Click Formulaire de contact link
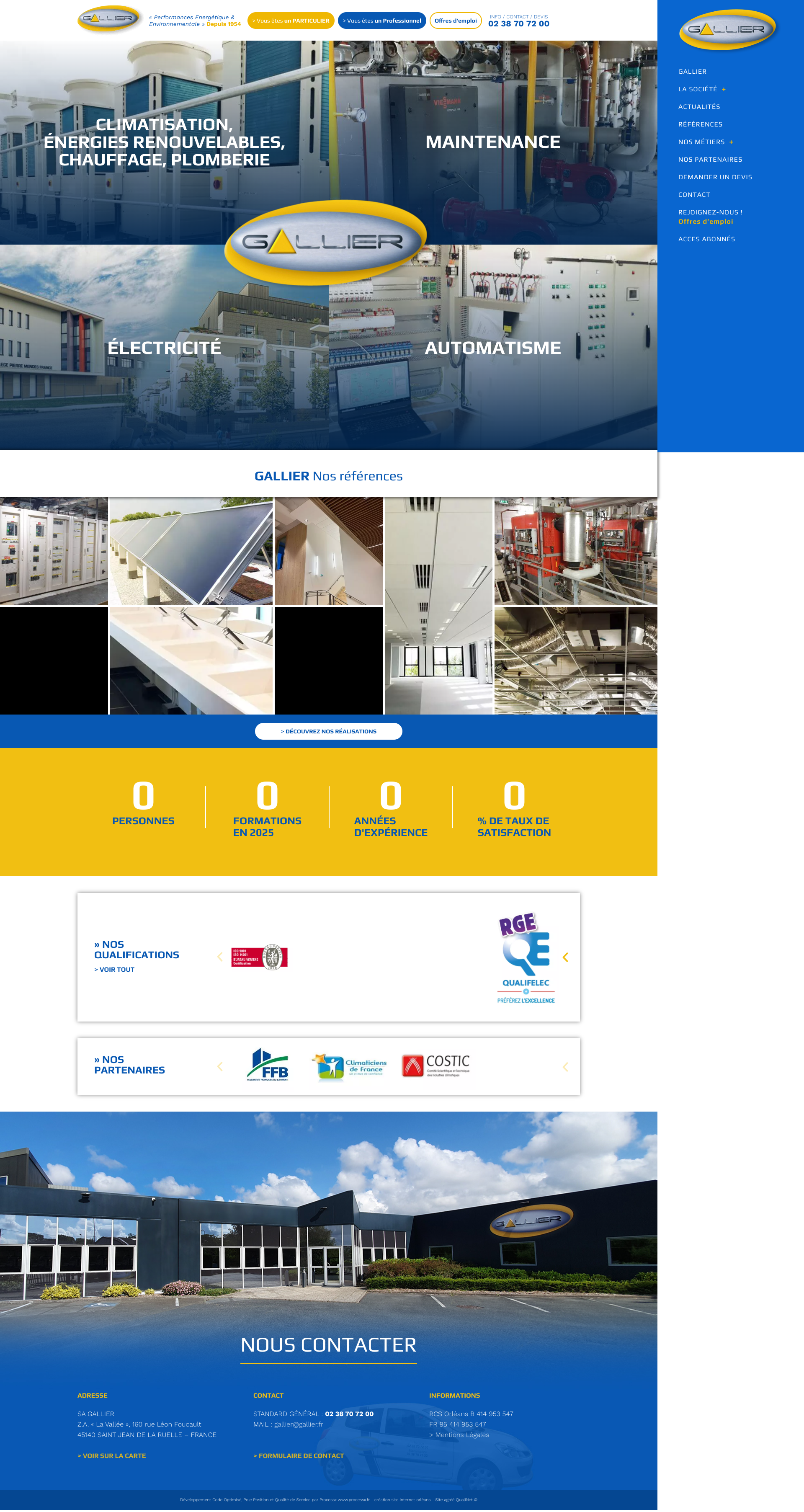The width and height of the screenshot is (804, 1512). 299,1455
